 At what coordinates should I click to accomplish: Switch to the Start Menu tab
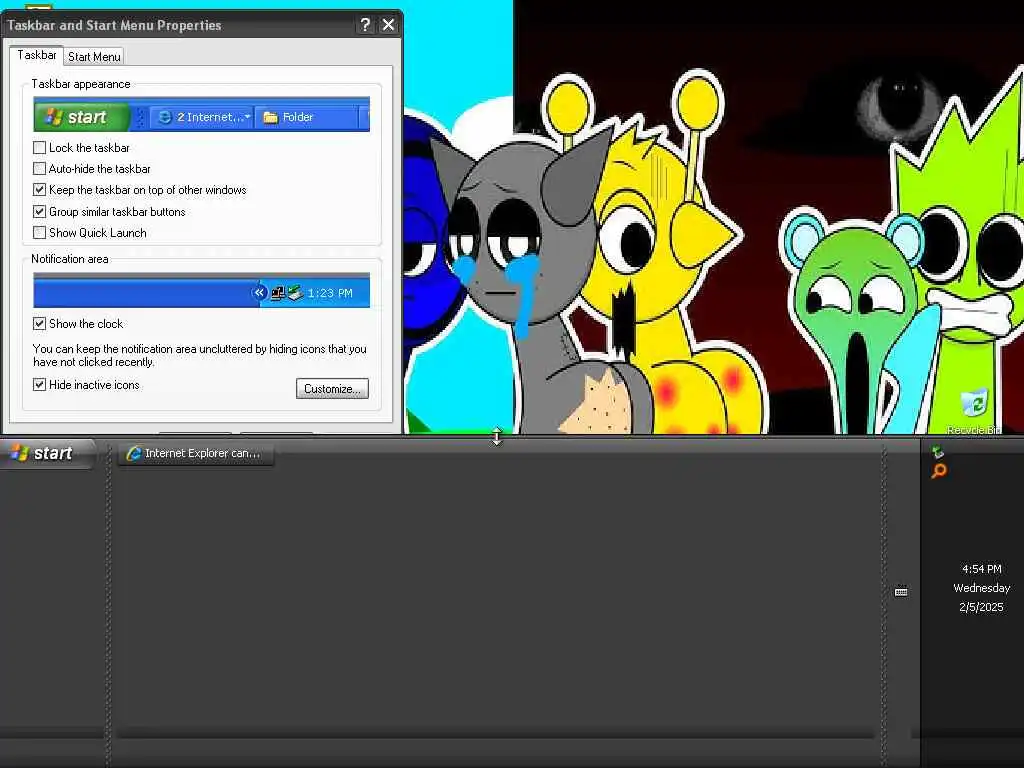tap(94, 57)
